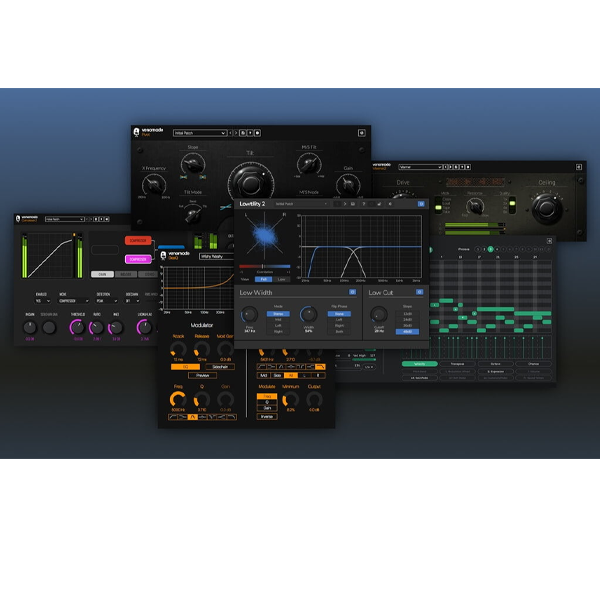Select the green Velocity tab in the sequencer
The height and width of the screenshot is (600, 600).
pos(419,364)
